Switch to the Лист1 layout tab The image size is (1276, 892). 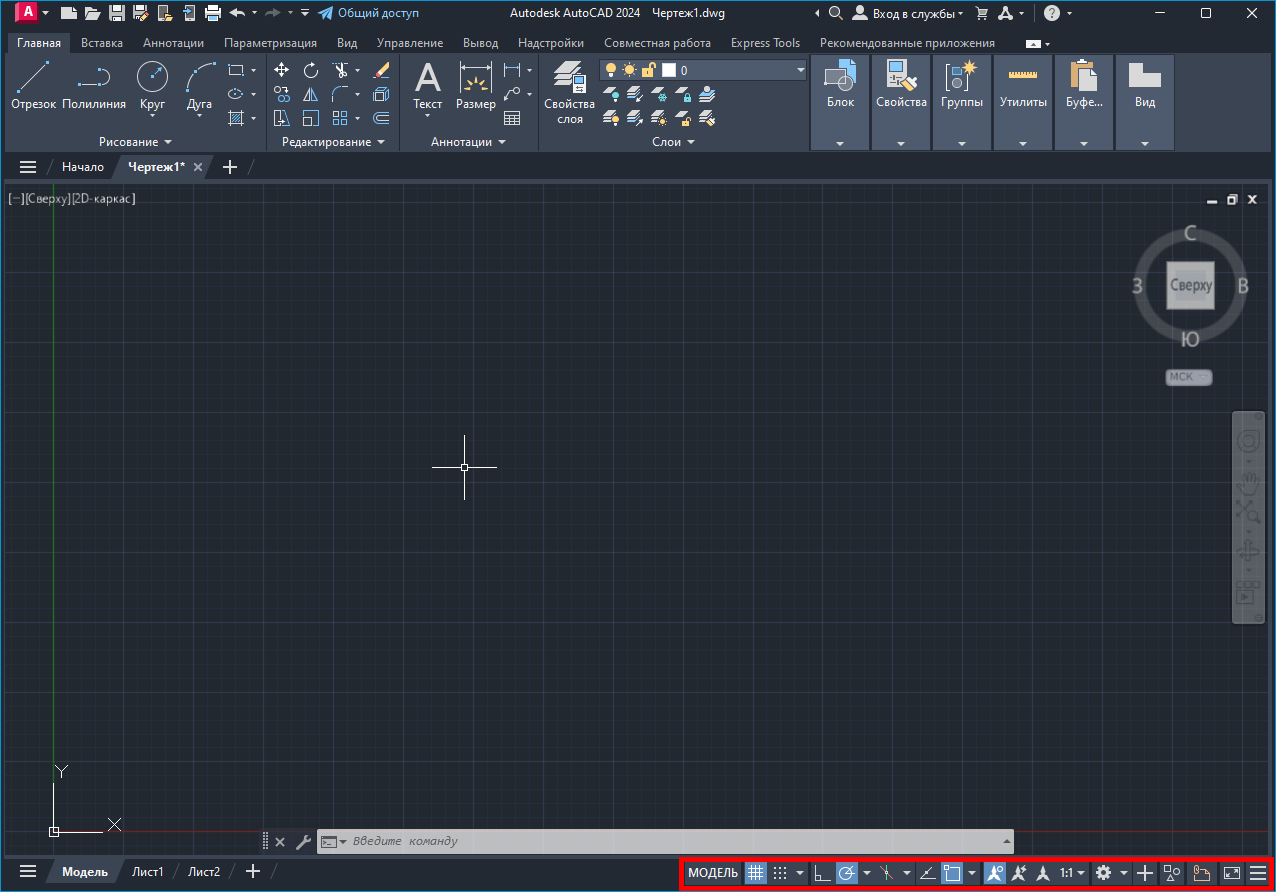tap(148, 872)
